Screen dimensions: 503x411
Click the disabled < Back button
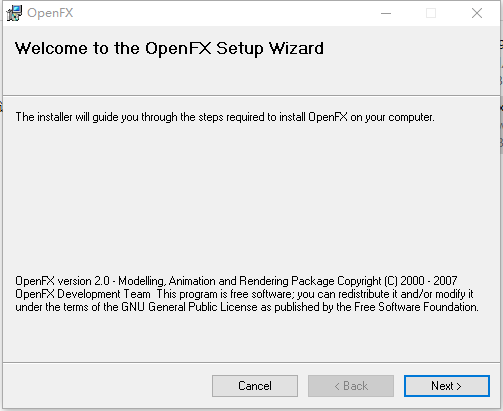[x=351, y=386]
